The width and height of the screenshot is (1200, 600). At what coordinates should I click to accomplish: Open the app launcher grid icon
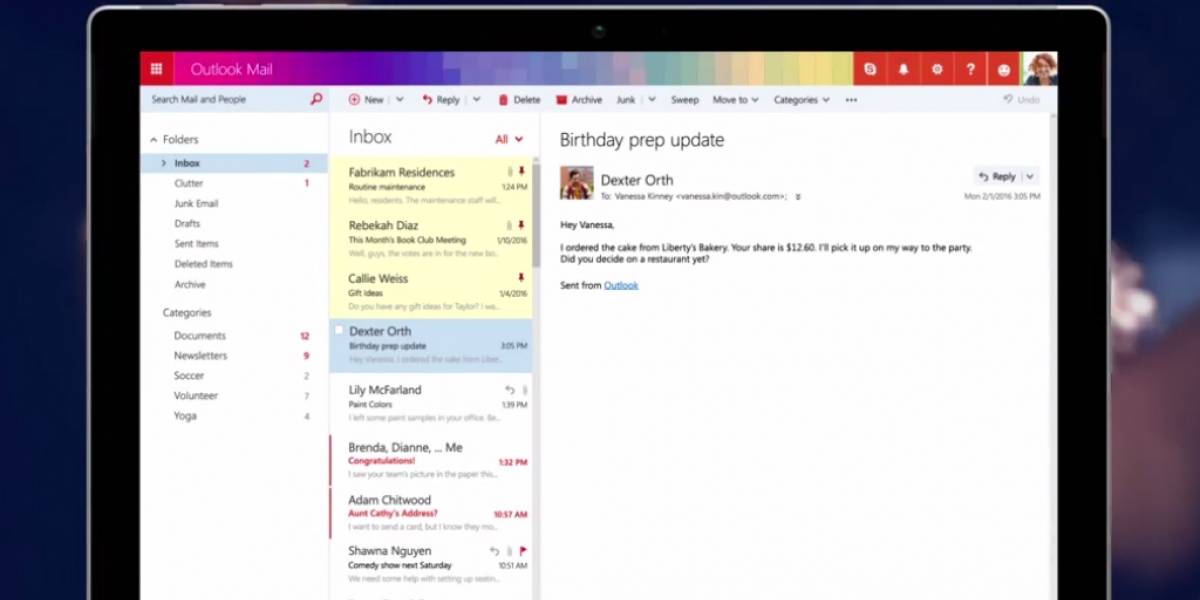click(x=157, y=69)
